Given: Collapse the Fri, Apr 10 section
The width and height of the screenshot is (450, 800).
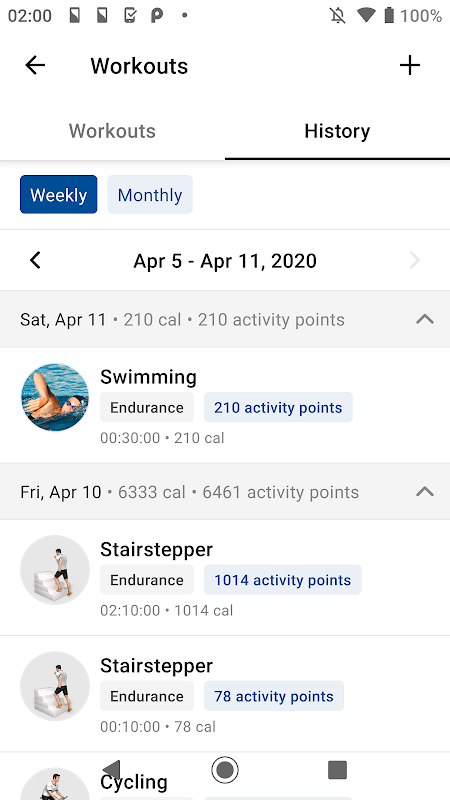Looking at the screenshot, I should tap(424, 492).
